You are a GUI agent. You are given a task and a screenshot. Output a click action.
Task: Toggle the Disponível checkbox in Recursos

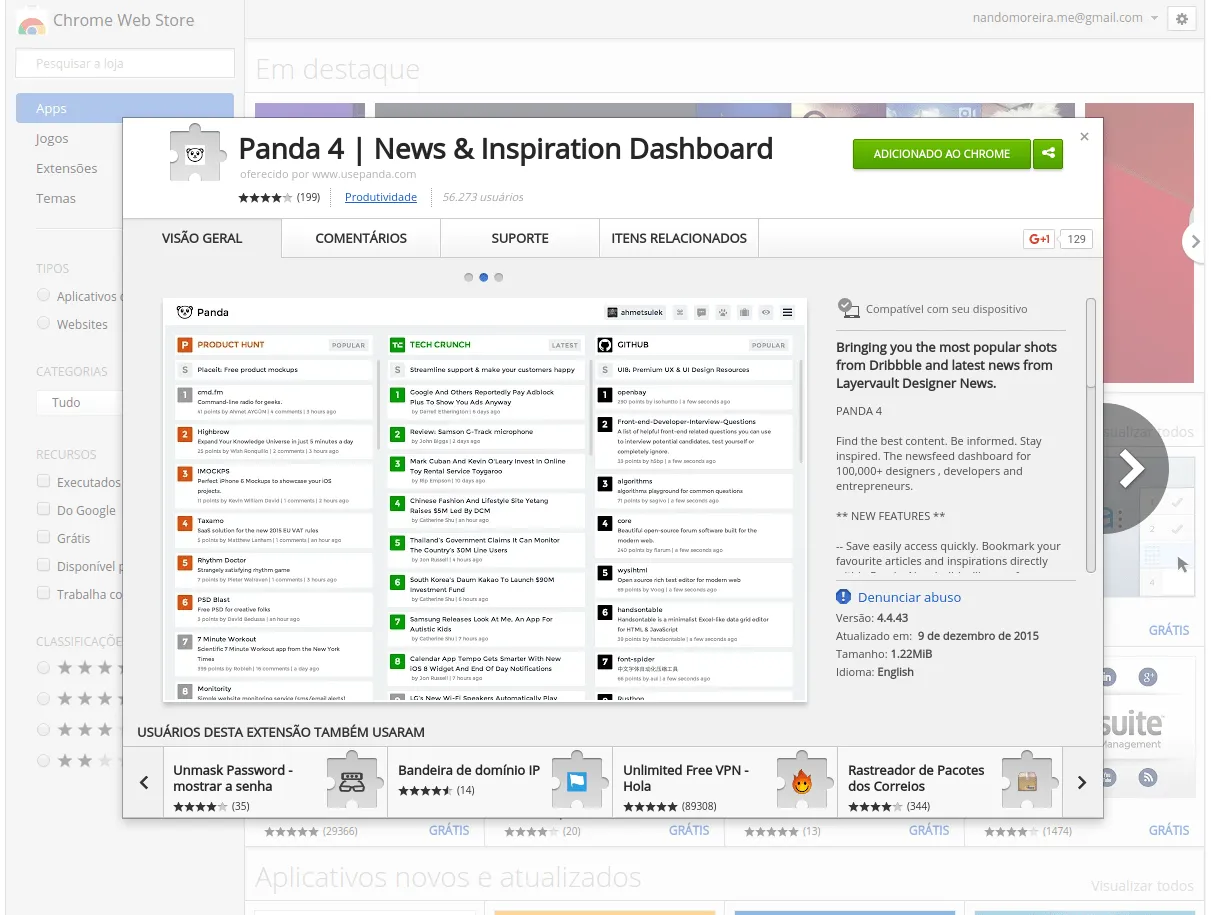pyautogui.click(x=43, y=565)
